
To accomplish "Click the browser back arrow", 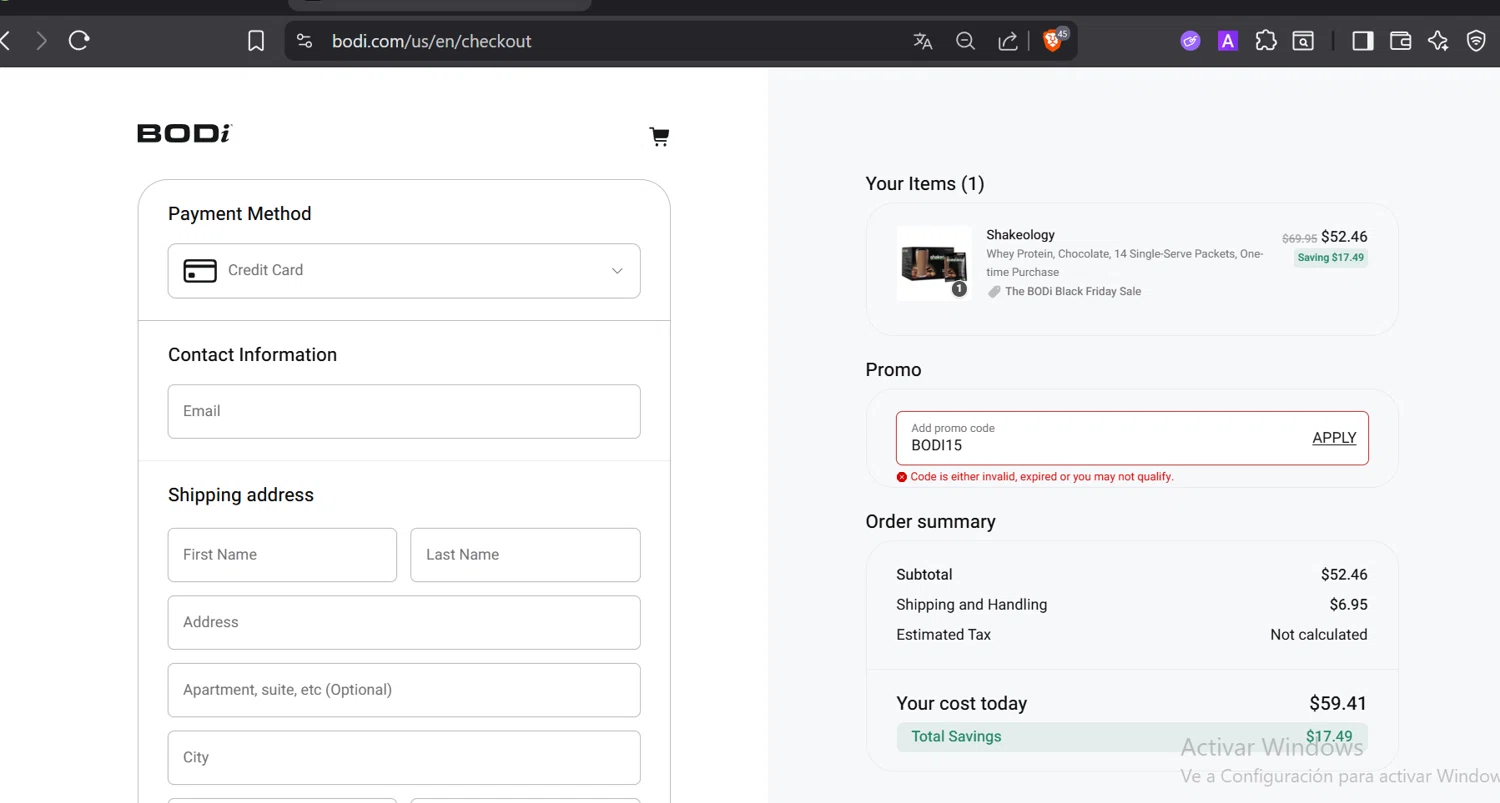I will (5, 41).
